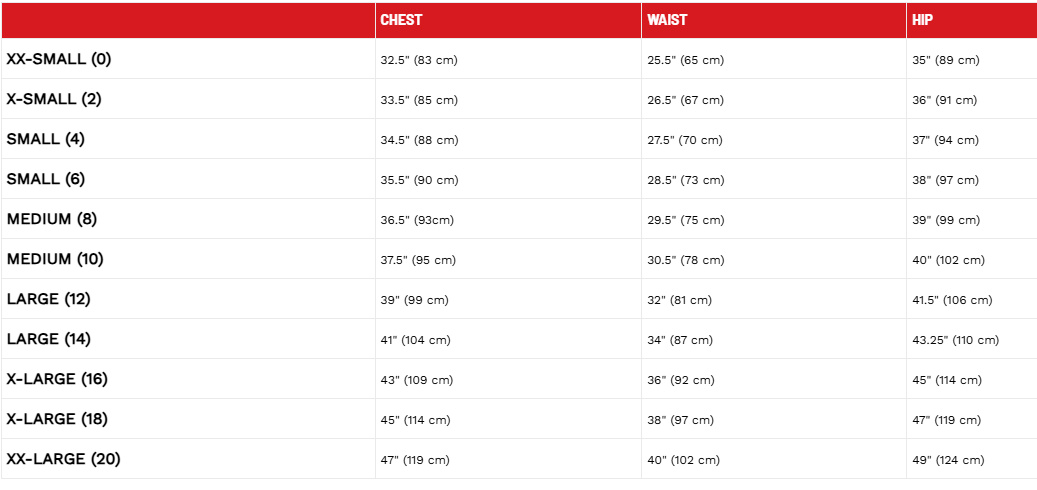Click the 47" (119 cm) chest cell for XX-Large
Image resolution: width=1037 pixels, height=490 pixels.
[x=415, y=460]
